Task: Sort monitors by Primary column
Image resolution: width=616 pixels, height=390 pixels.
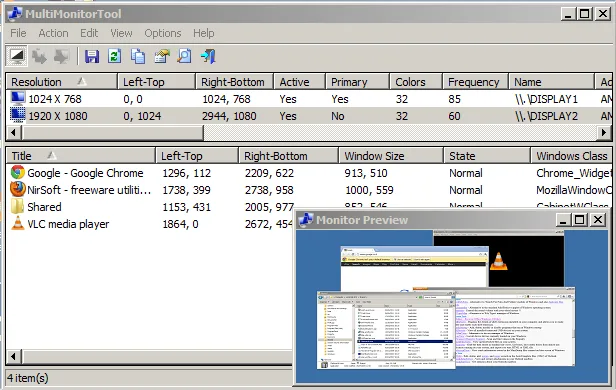Action: 358,82
